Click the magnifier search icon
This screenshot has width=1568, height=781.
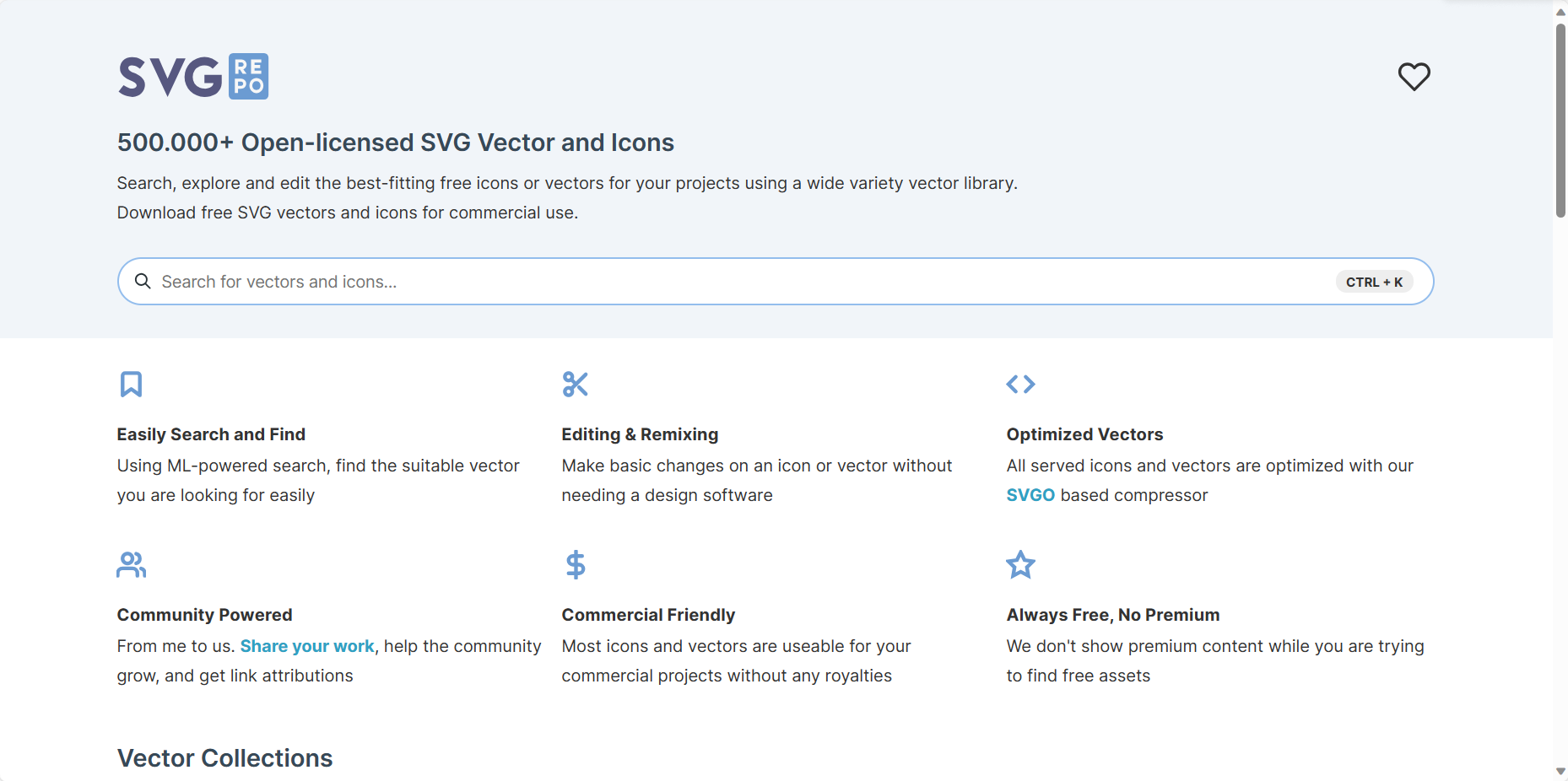pos(143,282)
